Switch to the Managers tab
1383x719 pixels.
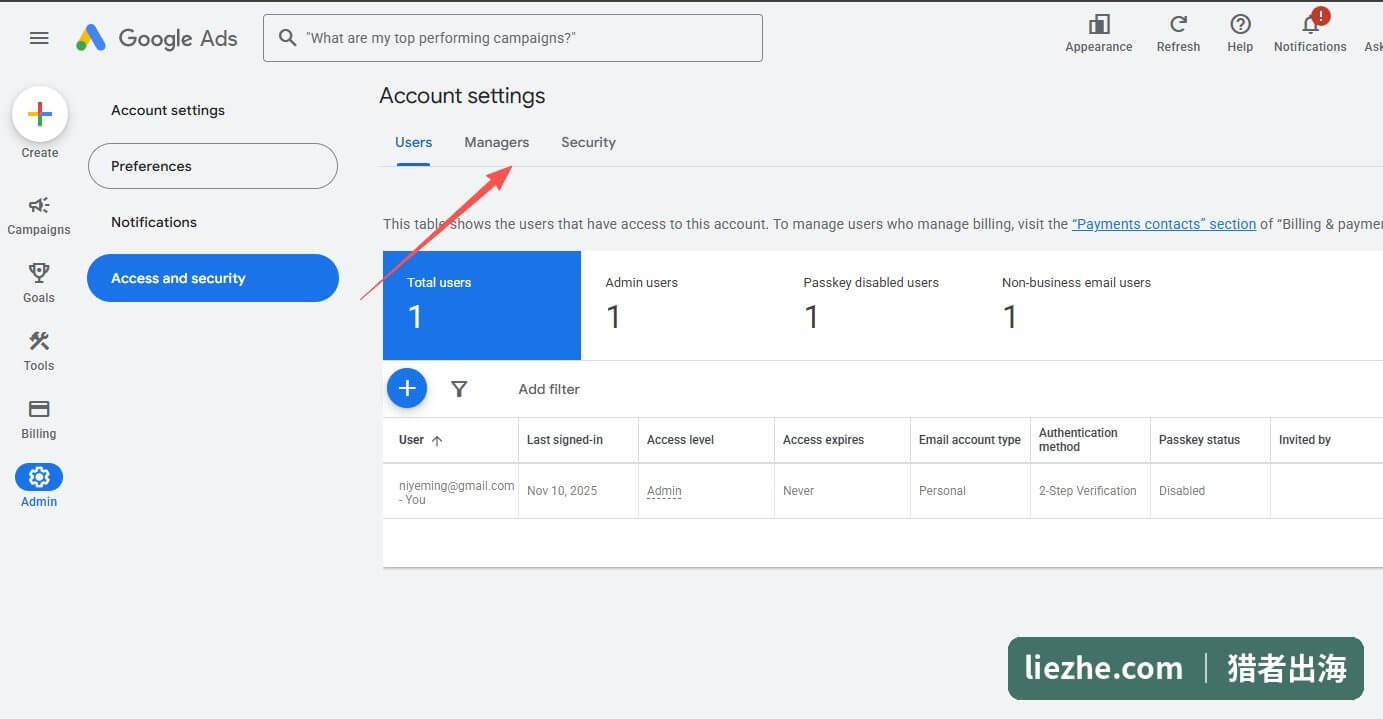tap(497, 142)
